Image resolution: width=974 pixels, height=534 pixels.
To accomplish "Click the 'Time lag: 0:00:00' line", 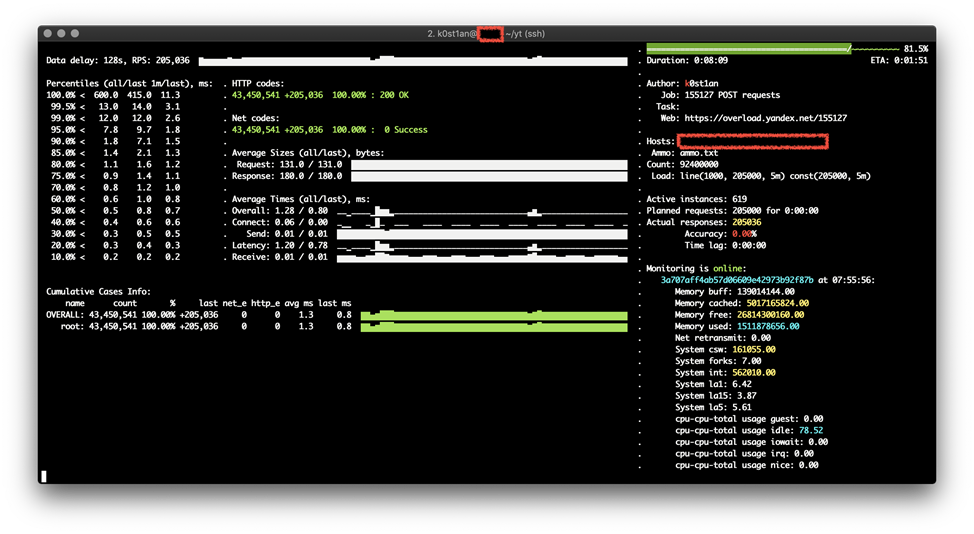I will click(x=725, y=246).
